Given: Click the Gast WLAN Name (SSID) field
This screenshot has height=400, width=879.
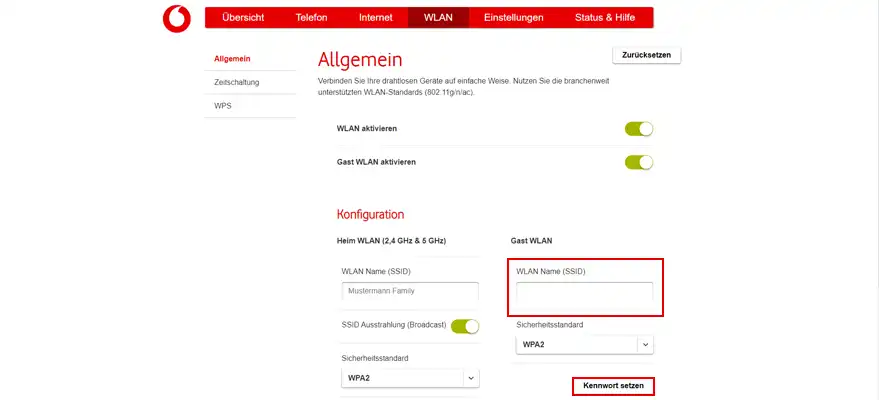Looking at the screenshot, I should (584, 292).
